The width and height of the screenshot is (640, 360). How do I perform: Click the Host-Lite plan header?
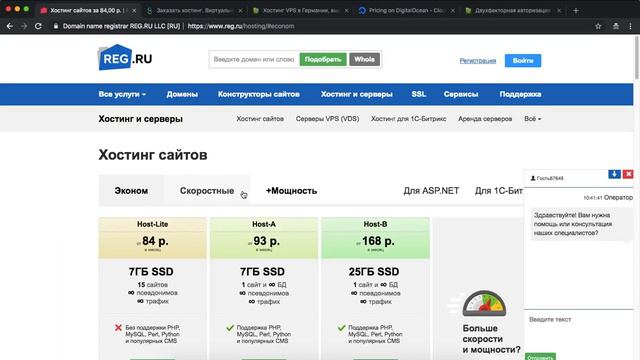click(153, 224)
